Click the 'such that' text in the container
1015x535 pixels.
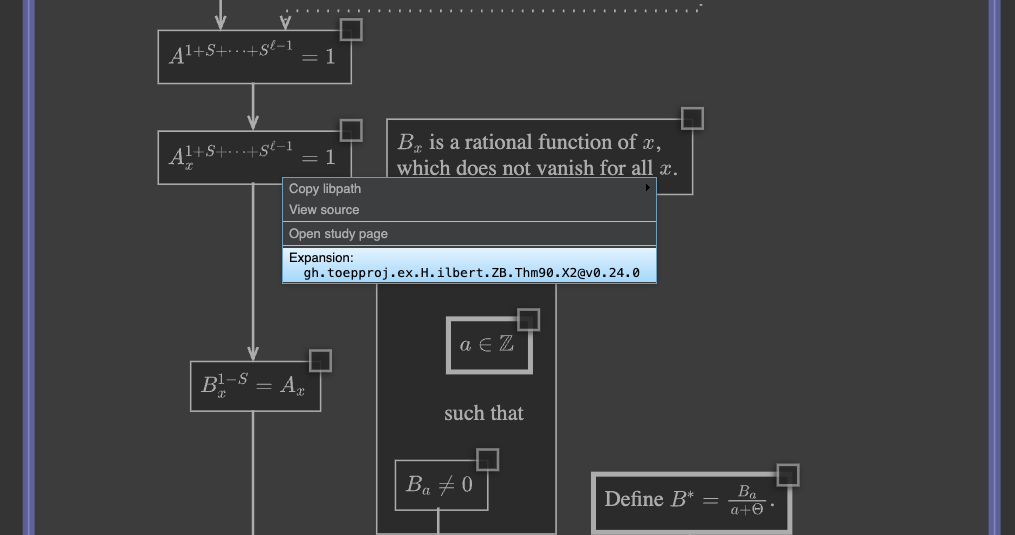484,413
